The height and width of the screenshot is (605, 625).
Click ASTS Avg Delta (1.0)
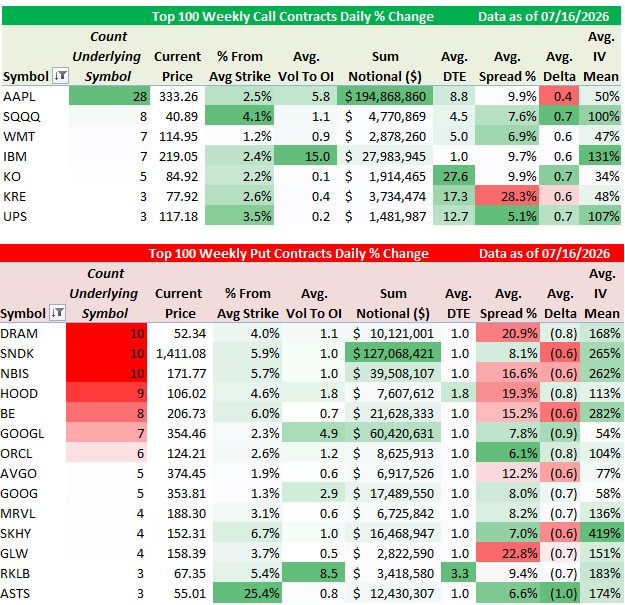tap(560, 593)
